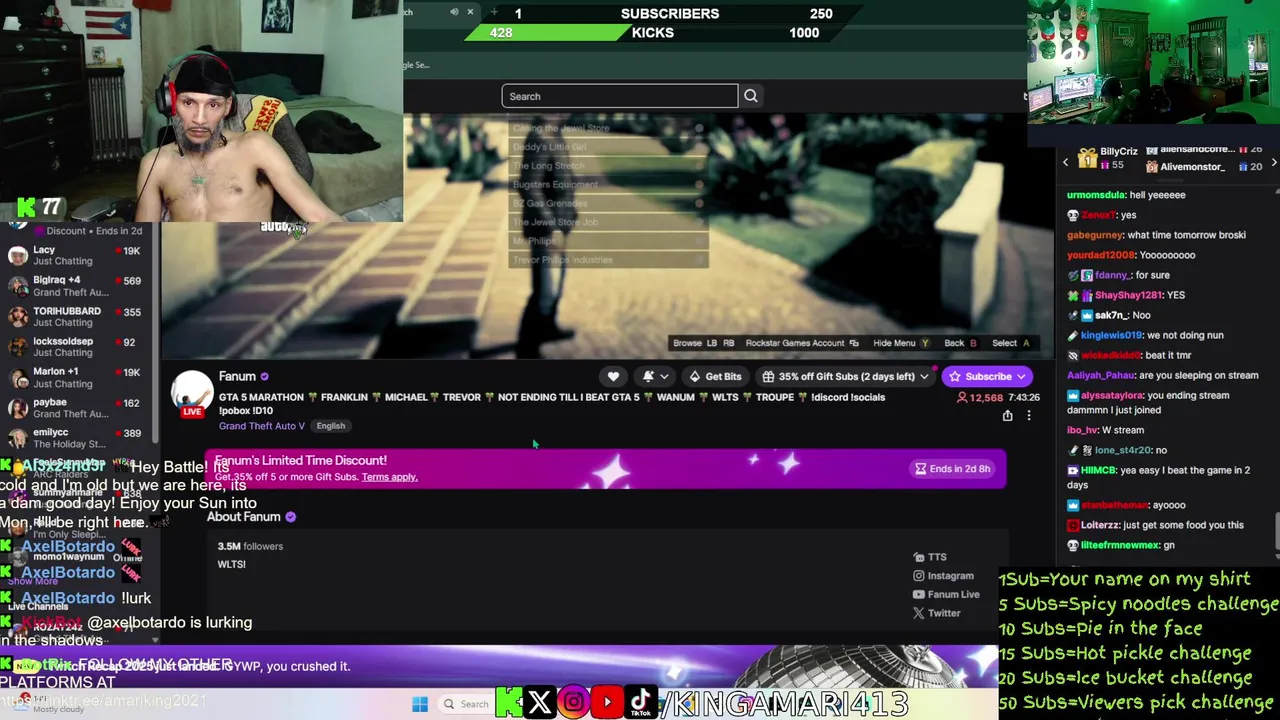The height and width of the screenshot is (720, 1280).
Task: Click the Windows taskbar Search box
Action: coord(466,704)
